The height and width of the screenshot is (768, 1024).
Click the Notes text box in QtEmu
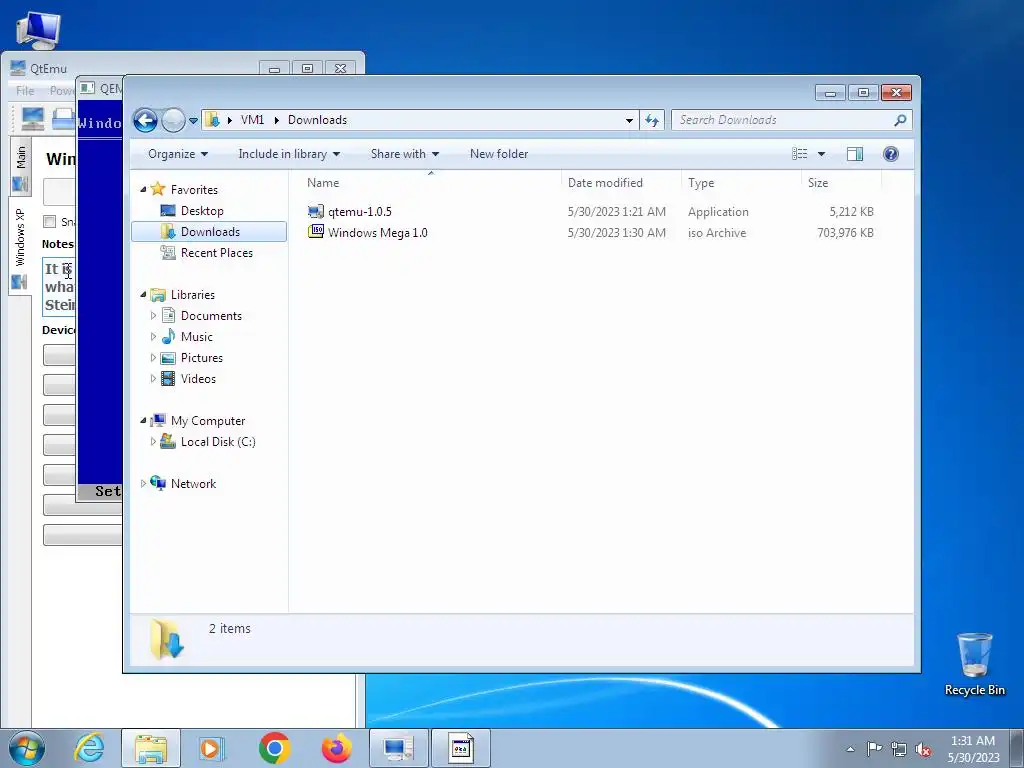59,287
